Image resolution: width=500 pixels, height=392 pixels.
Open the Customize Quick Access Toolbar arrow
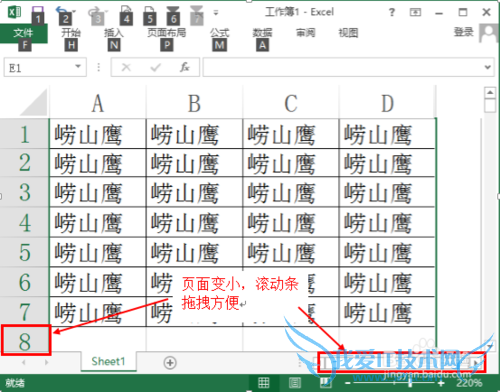pyautogui.click(x=216, y=13)
